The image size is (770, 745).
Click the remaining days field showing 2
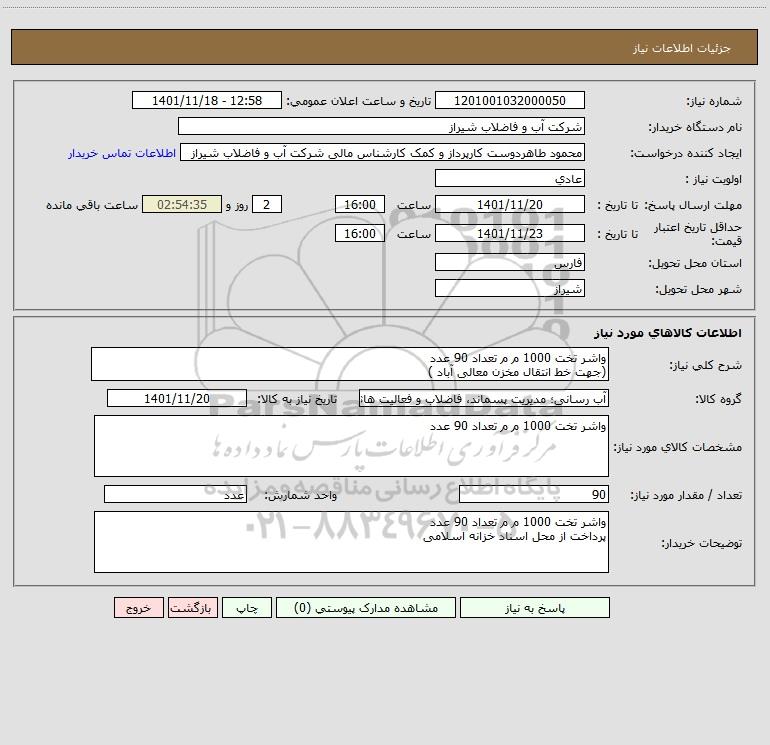click(x=267, y=204)
